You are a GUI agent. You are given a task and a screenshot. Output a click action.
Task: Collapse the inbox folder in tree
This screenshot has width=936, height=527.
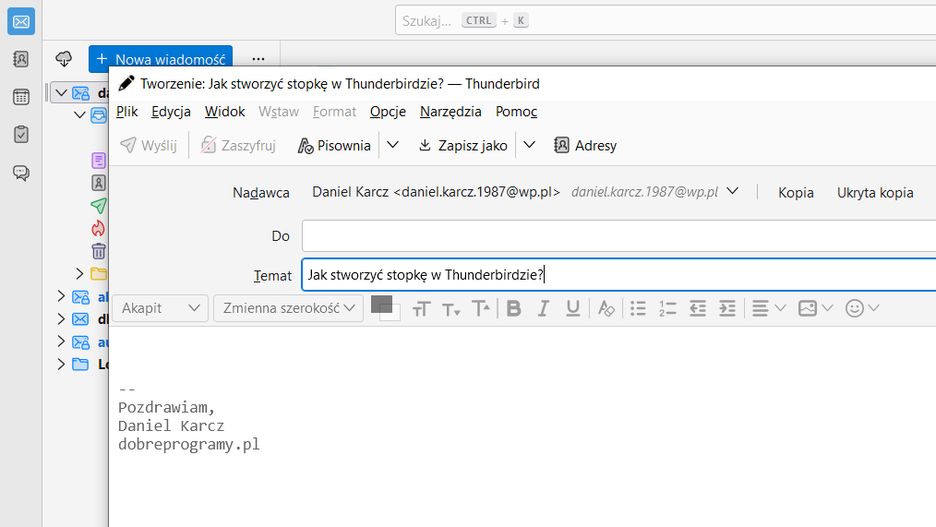coord(79,115)
